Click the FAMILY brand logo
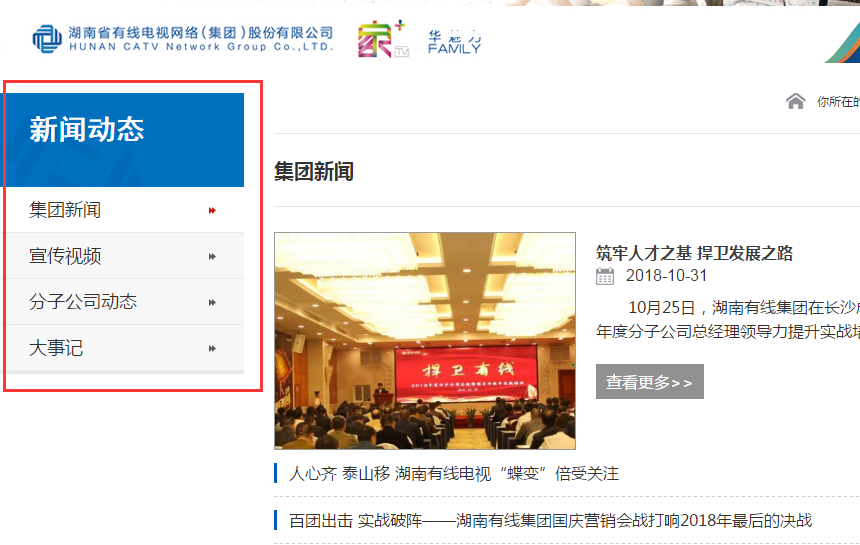 (454, 42)
